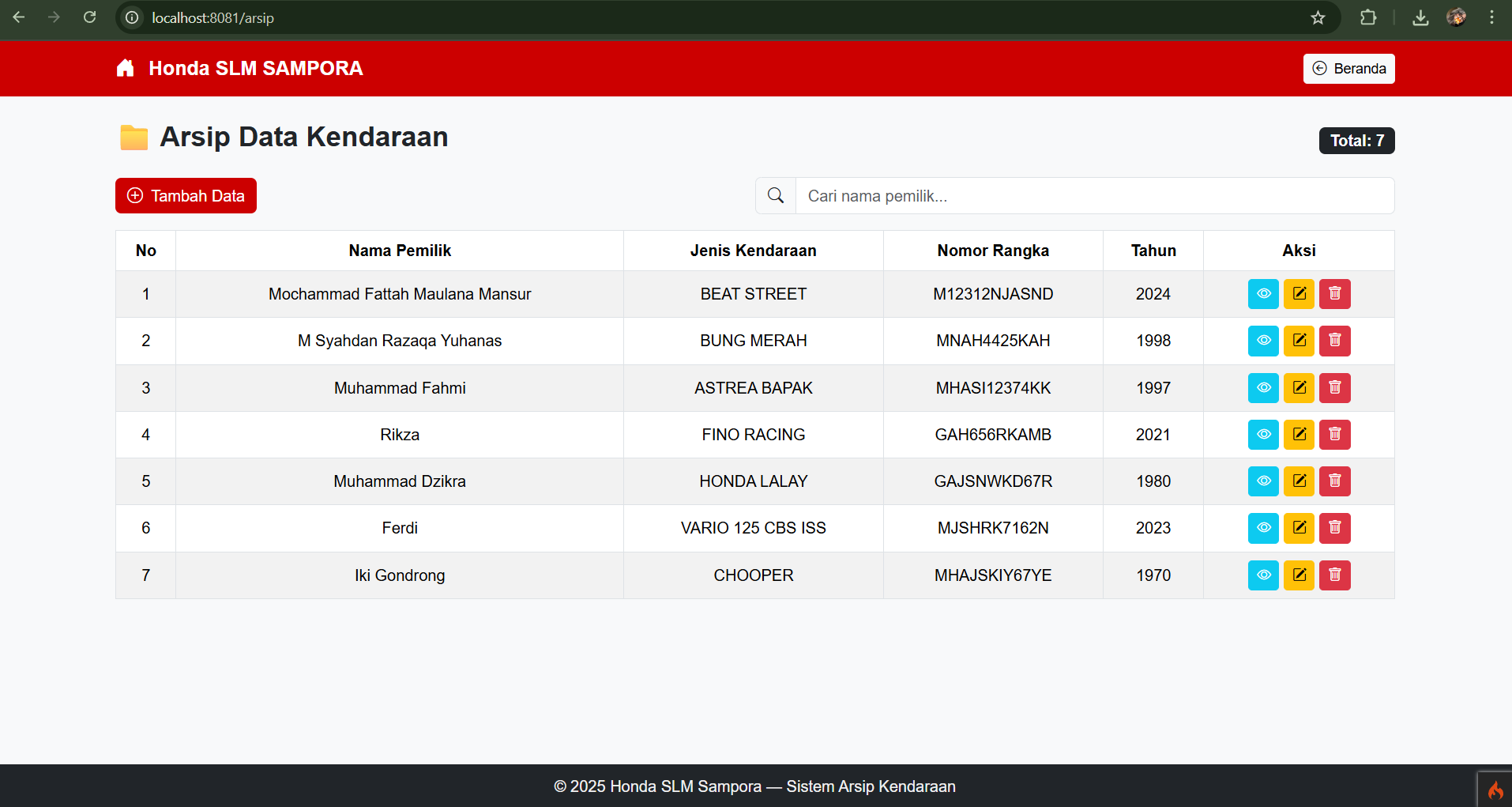This screenshot has width=1512, height=807.
Task: View Iki Gondrong's CHOOPER details
Action: [1263, 575]
